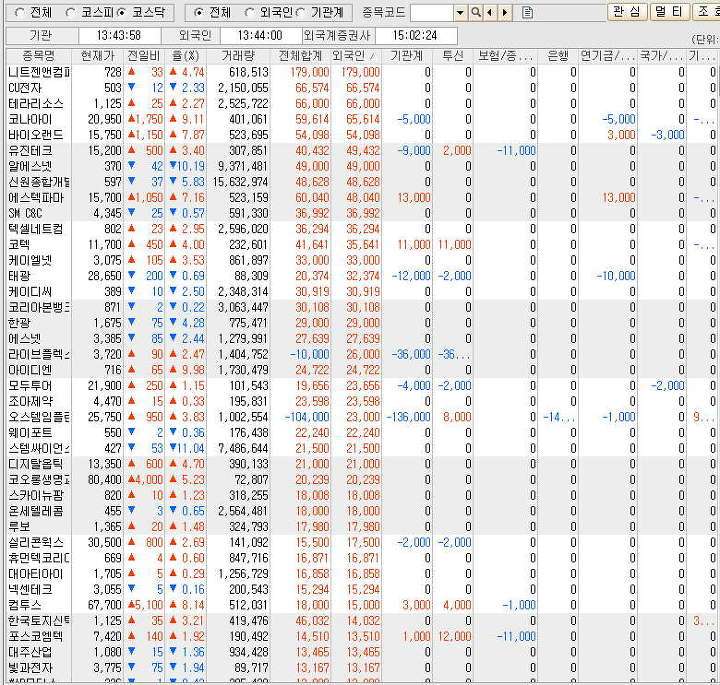Select the SM C&C stock name
This screenshot has height=685, width=720.
[25, 213]
